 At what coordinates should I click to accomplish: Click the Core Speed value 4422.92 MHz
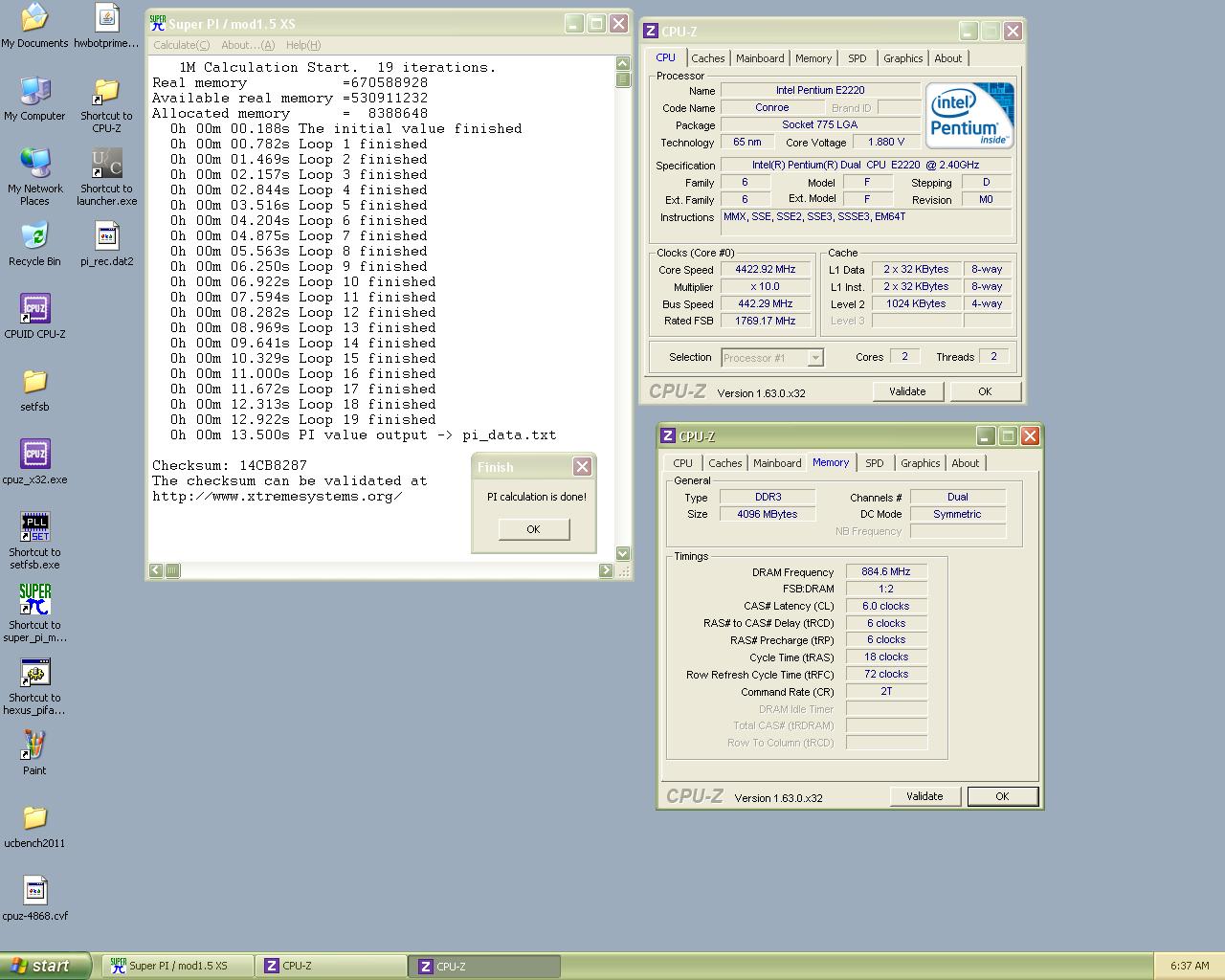765,270
